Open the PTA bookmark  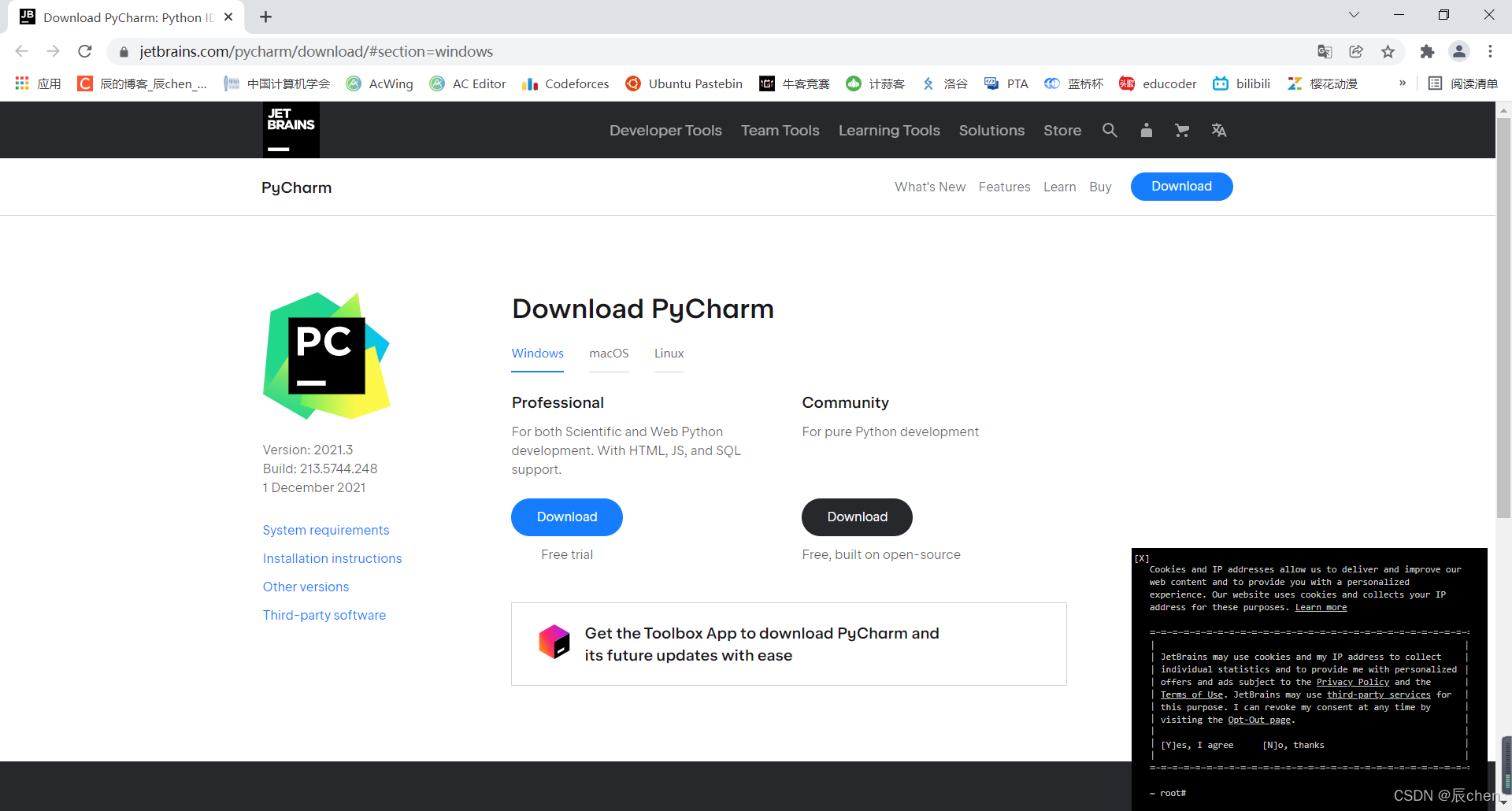pos(1006,83)
